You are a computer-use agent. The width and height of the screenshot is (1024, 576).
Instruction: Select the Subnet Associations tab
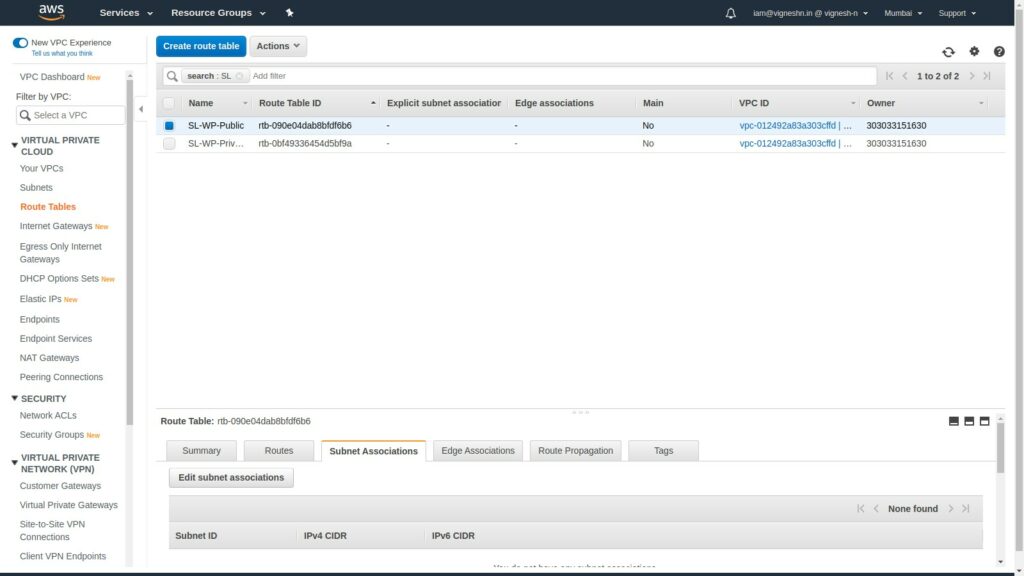point(374,451)
